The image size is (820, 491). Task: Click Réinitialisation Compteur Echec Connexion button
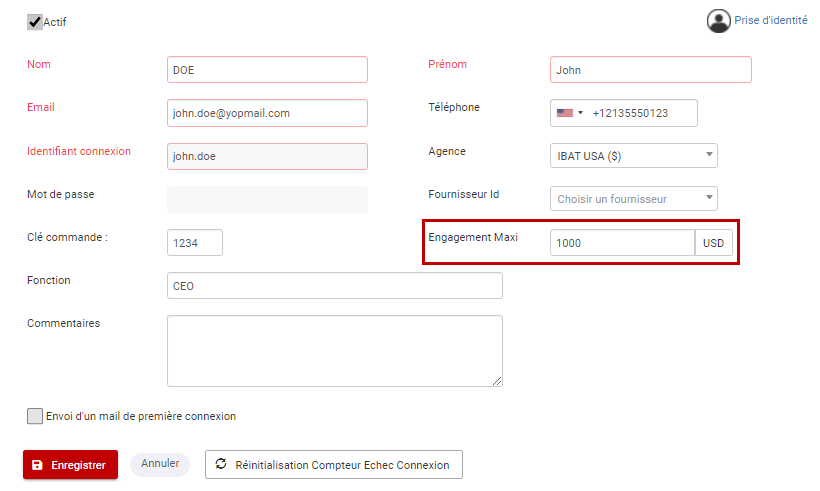tap(334, 465)
